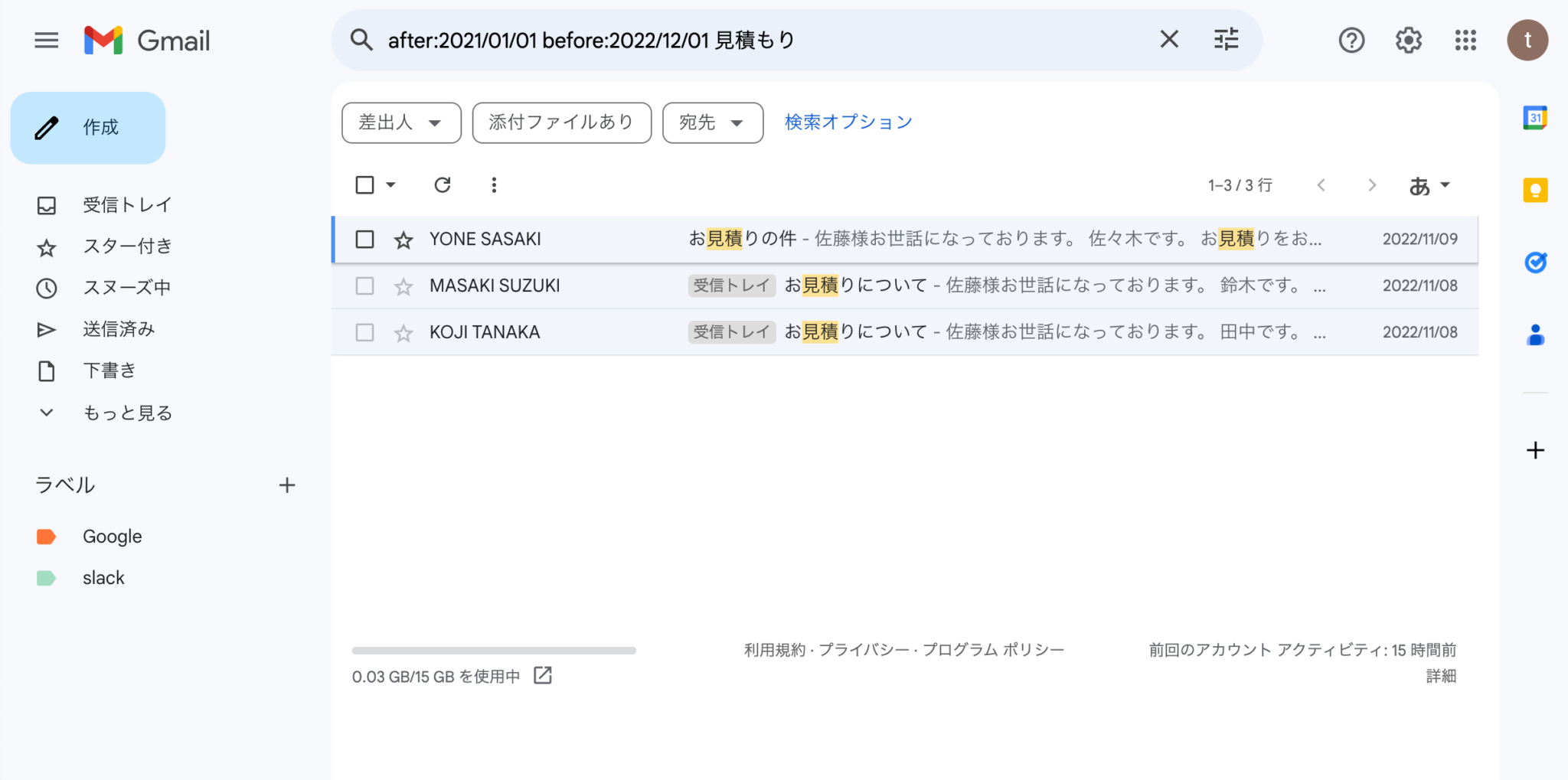This screenshot has width=1568, height=780.
Task: Open the 差出人 (sender) filter dropdown
Action: [400, 122]
